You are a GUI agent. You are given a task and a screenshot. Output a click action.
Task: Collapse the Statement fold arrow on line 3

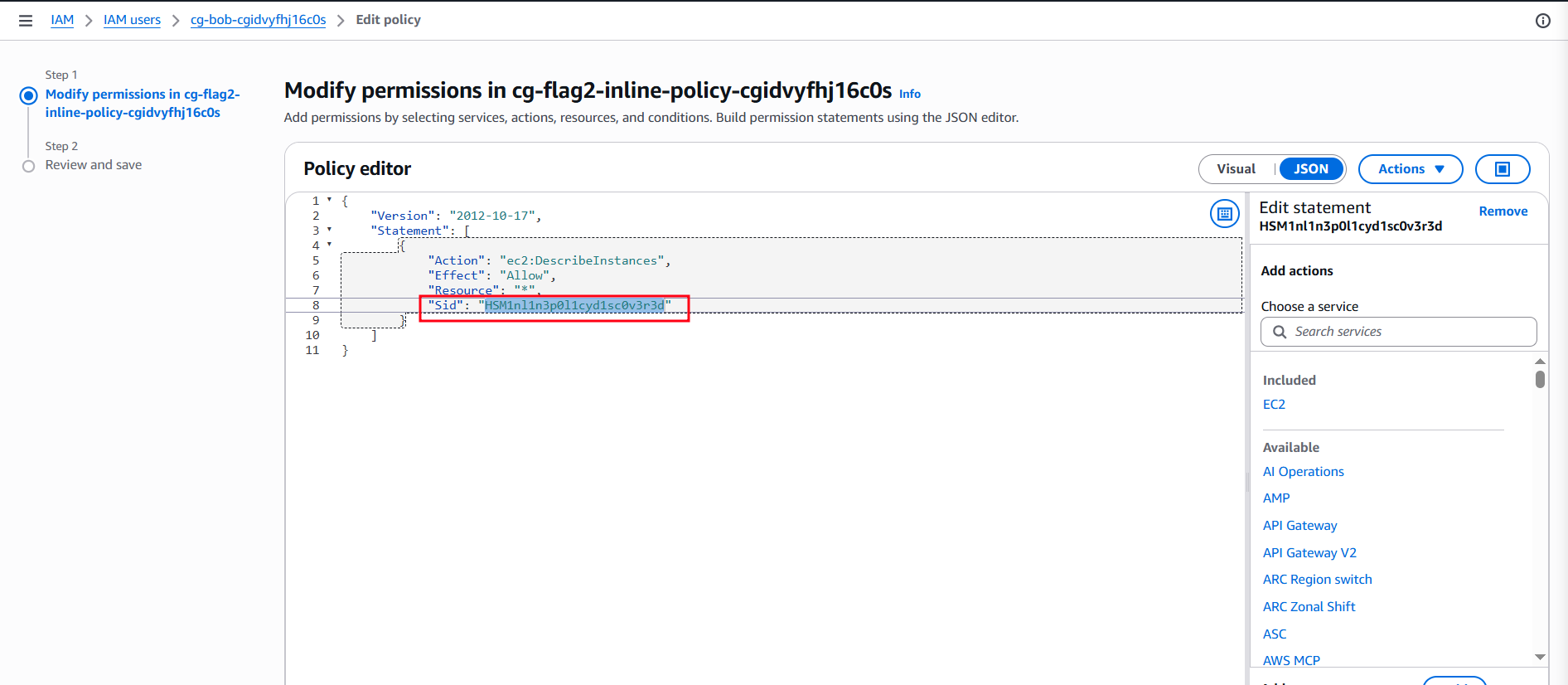point(329,230)
